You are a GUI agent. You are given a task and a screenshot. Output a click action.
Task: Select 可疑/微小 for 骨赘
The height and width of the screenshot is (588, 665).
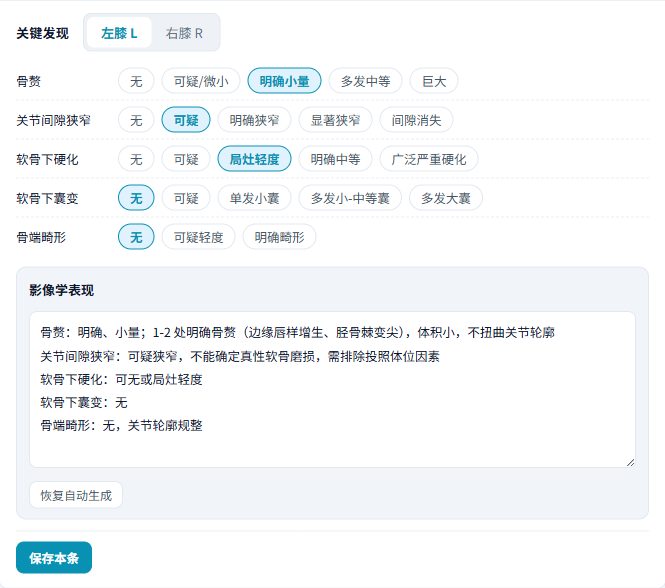click(201, 81)
